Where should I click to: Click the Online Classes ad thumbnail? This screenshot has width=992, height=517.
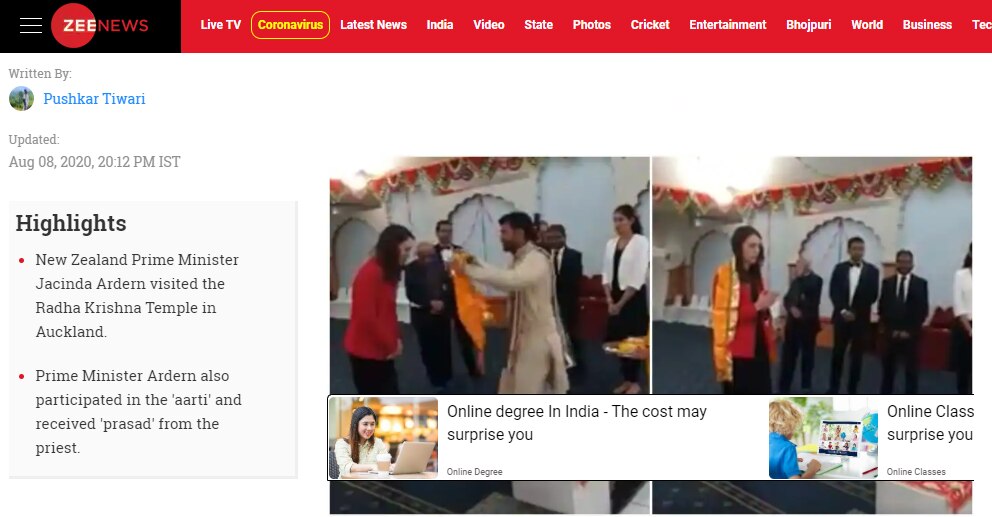823,438
